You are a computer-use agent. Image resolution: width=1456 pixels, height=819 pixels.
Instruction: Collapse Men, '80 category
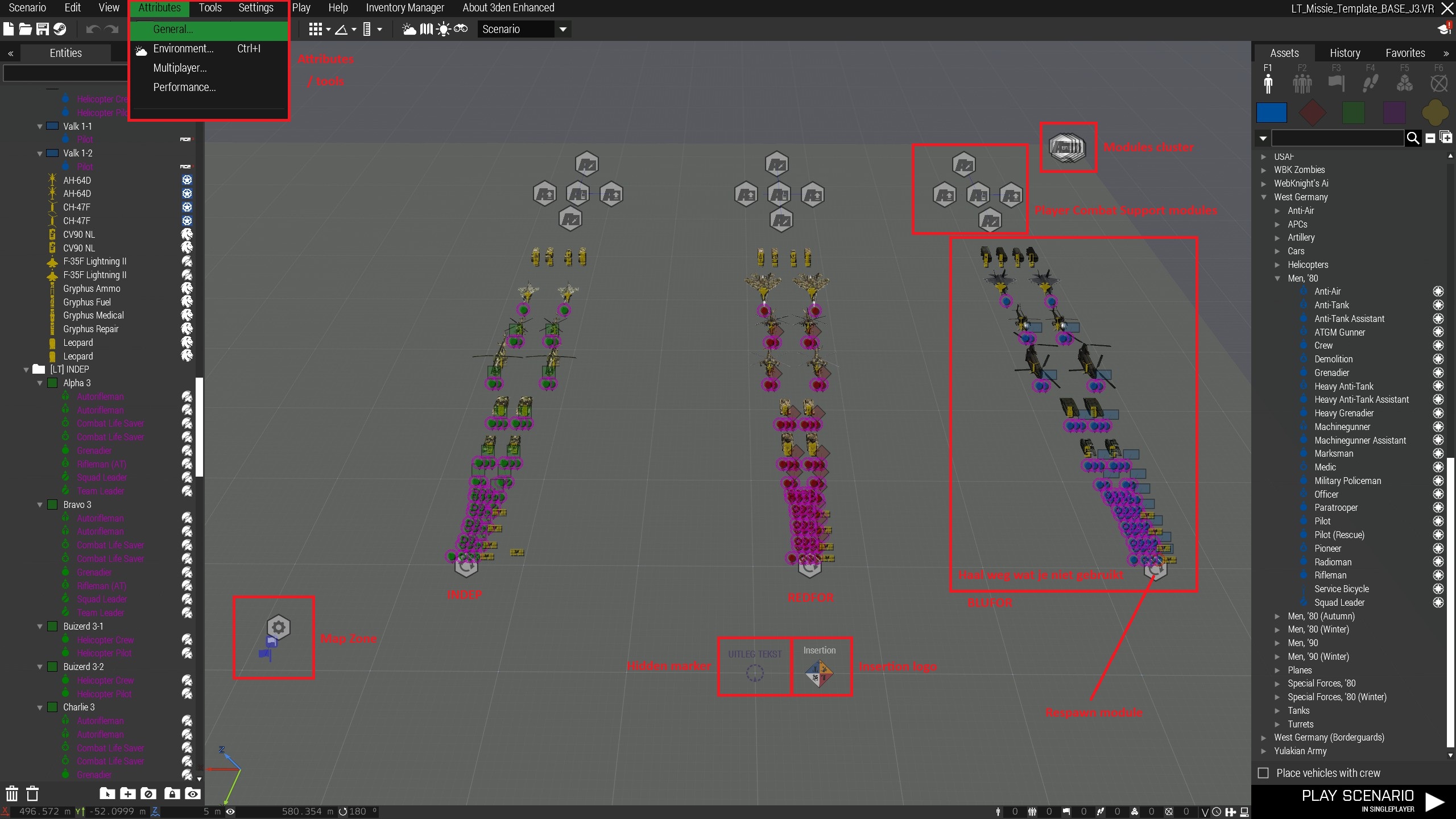(x=1277, y=279)
